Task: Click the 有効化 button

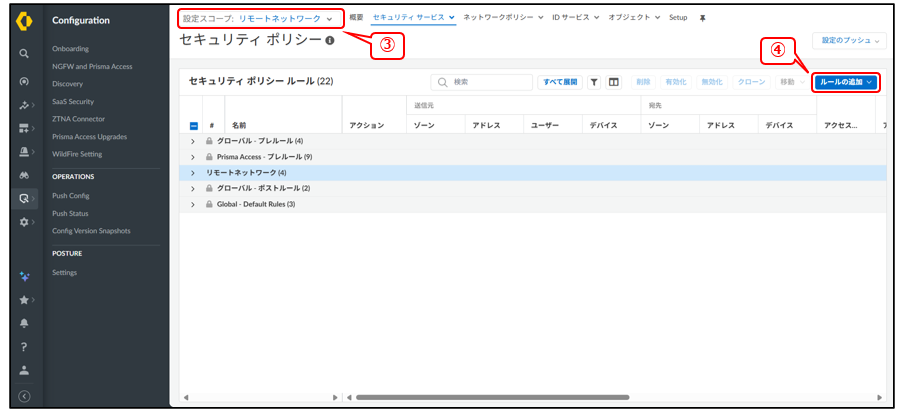Action: pos(676,82)
